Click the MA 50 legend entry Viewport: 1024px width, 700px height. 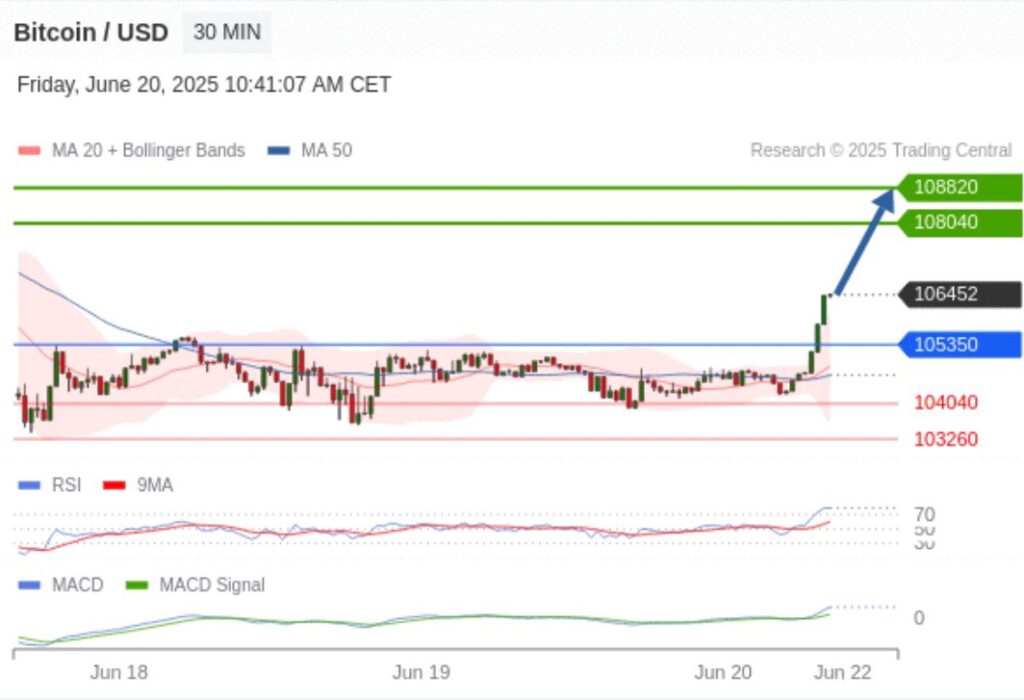point(311,151)
